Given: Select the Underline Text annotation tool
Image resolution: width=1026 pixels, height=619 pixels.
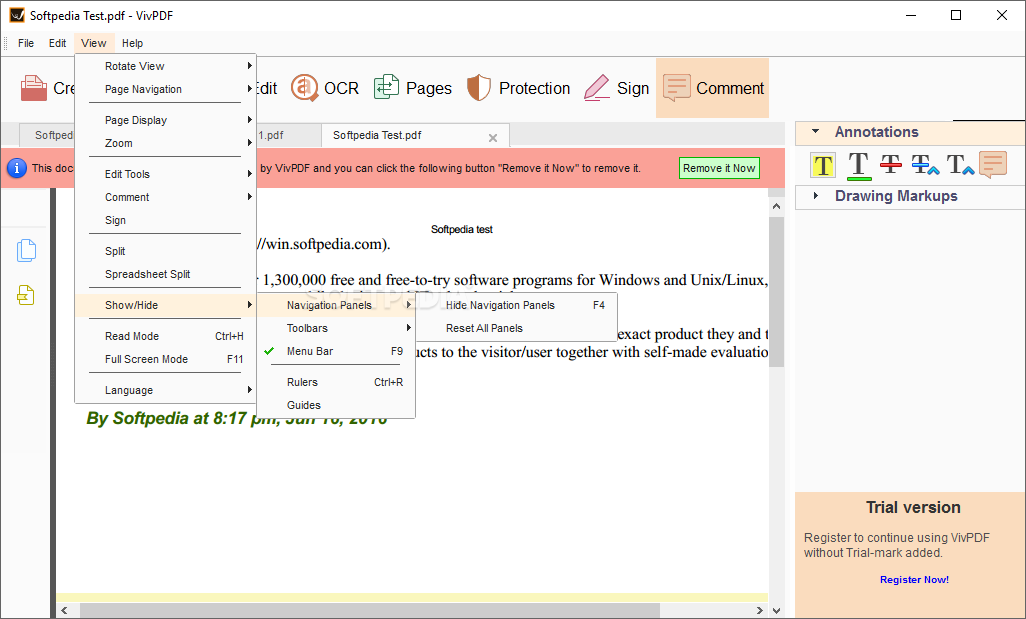Looking at the screenshot, I should pos(858,166).
